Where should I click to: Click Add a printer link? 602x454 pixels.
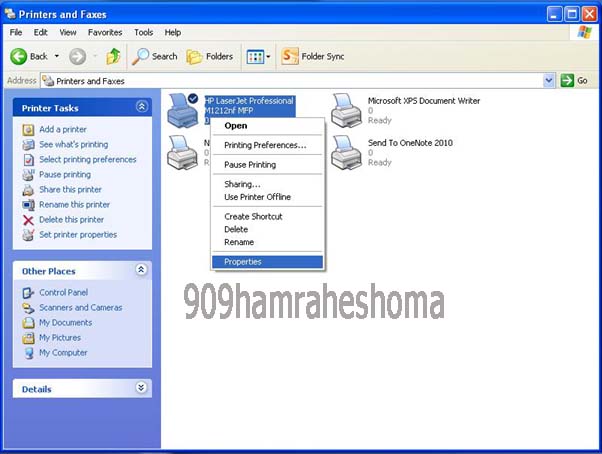pyautogui.click(x=63, y=129)
